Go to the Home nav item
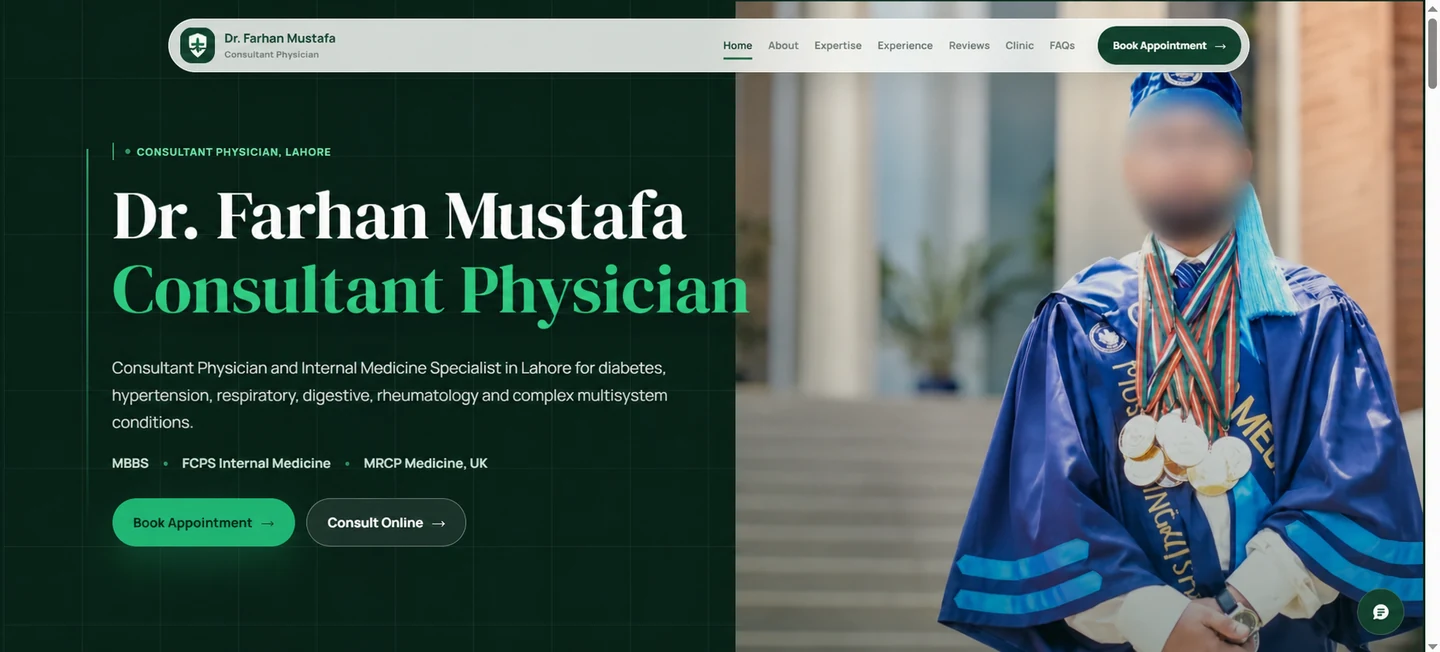The image size is (1440, 652). point(737,45)
